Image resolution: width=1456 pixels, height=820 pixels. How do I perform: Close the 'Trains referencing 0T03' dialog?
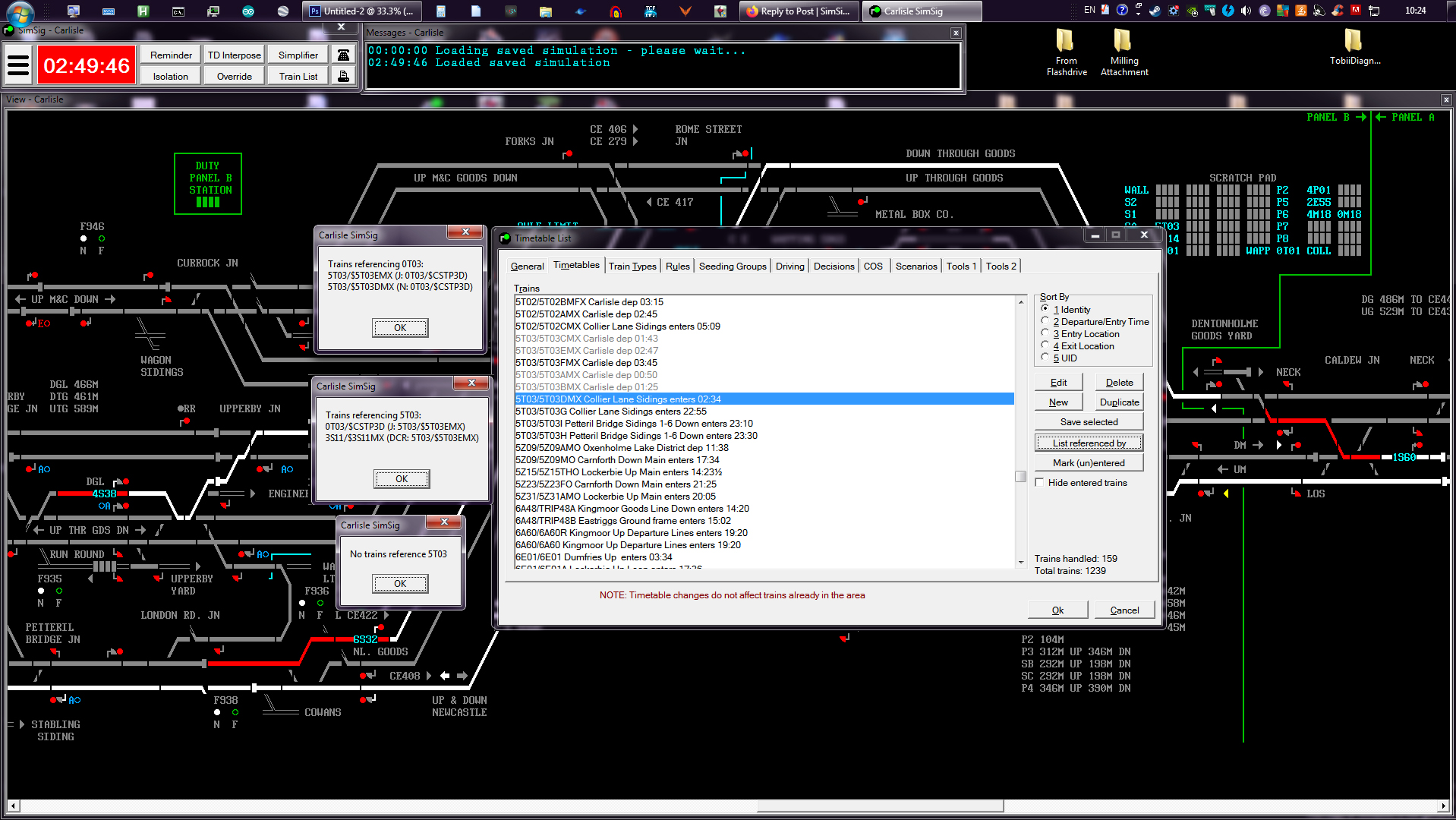[465, 232]
